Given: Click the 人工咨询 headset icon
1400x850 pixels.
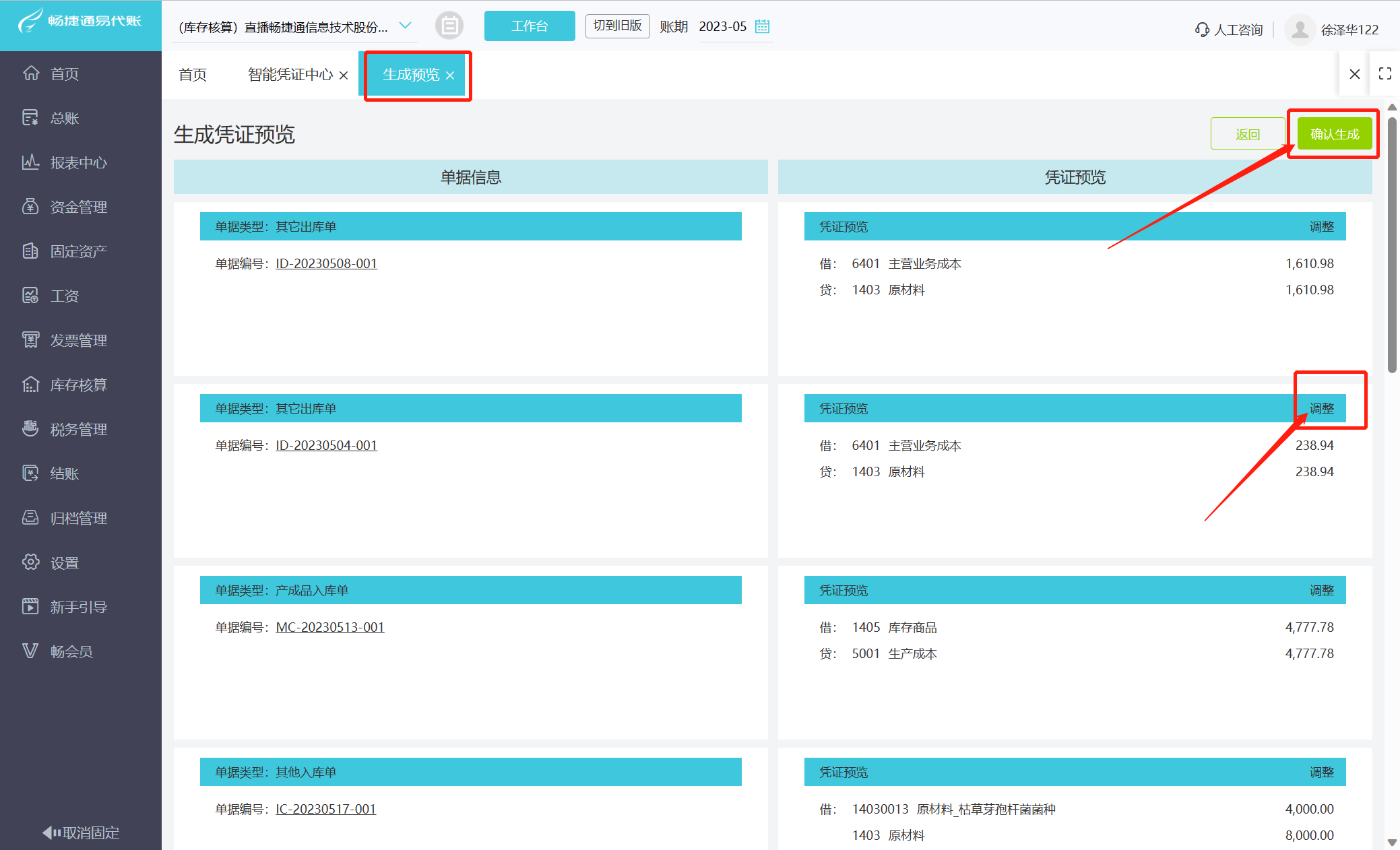Looking at the screenshot, I should [1202, 30].
